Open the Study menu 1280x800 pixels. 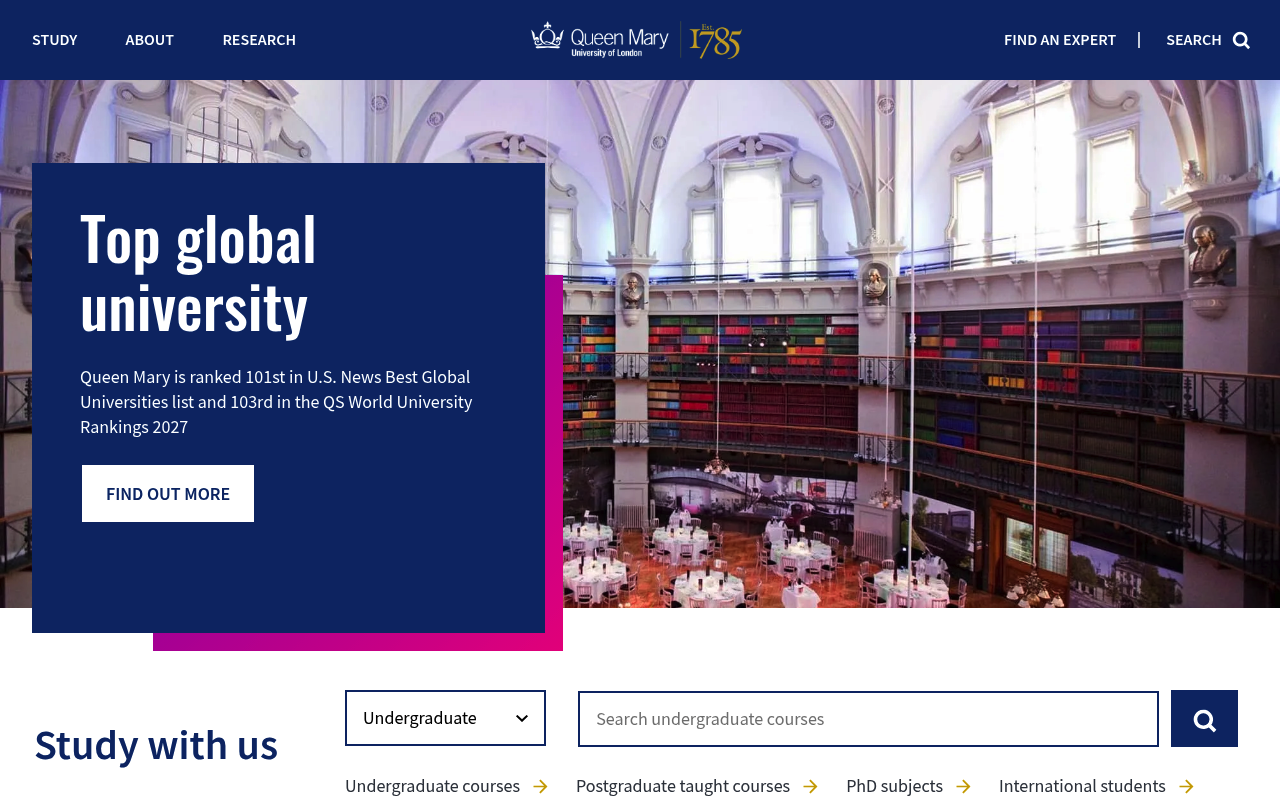click(x=54, y=40)
